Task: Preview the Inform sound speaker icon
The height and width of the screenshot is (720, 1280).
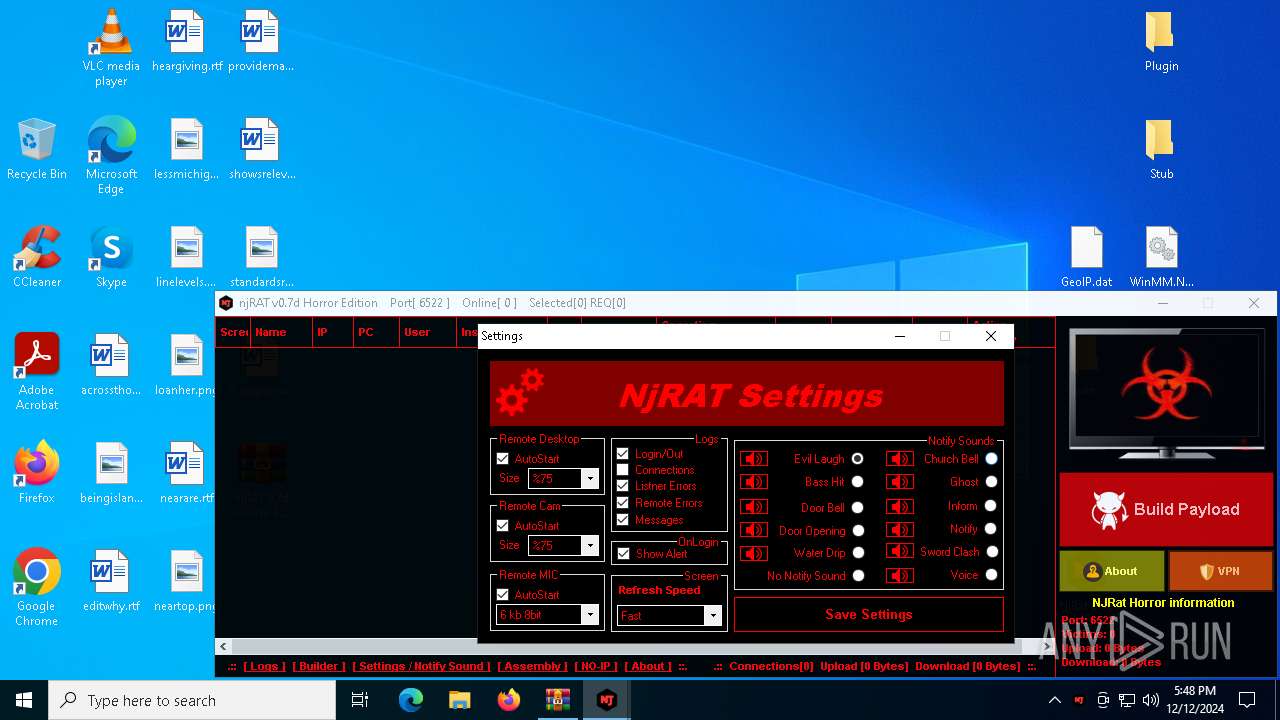Action: pyautogui.click(x=899, y=507)
